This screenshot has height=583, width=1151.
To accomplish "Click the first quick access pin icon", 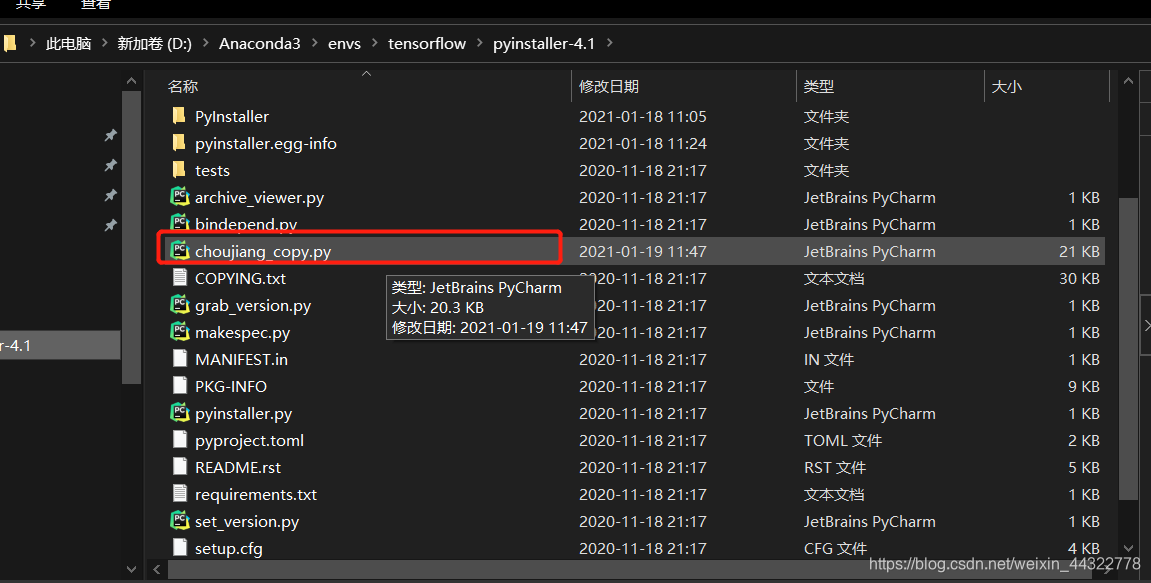I will pyautogui.click(x=110, y=135).
